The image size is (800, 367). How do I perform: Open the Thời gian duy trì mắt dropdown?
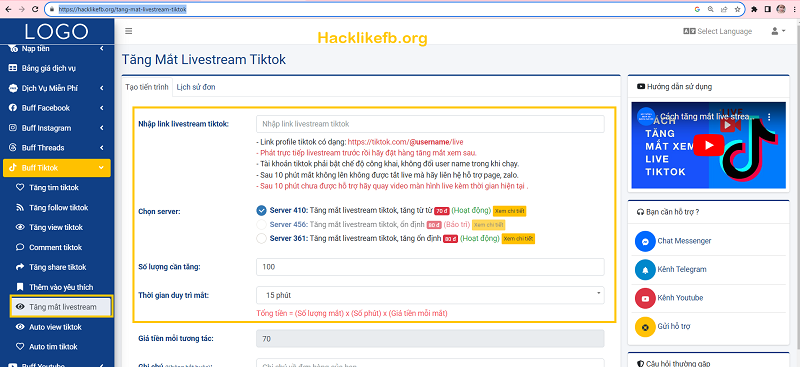tap(430, 295)
